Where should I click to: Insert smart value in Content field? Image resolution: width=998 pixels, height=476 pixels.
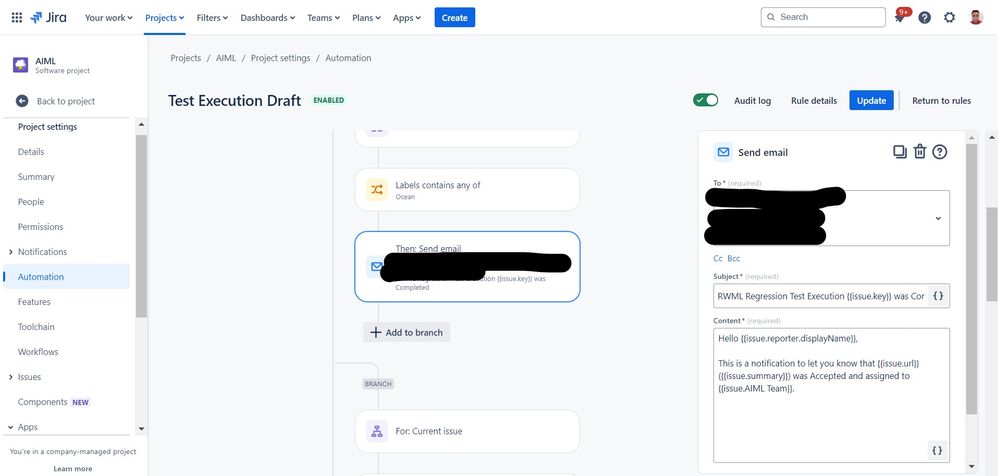[x=937, y=450]
